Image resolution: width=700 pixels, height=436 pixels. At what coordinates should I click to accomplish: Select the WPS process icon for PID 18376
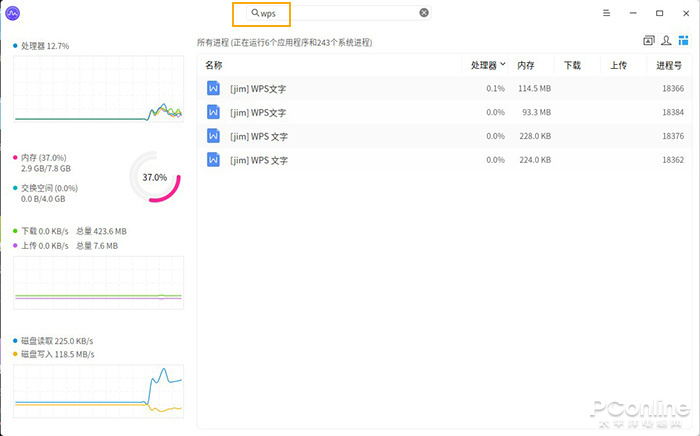pos(213,136)
